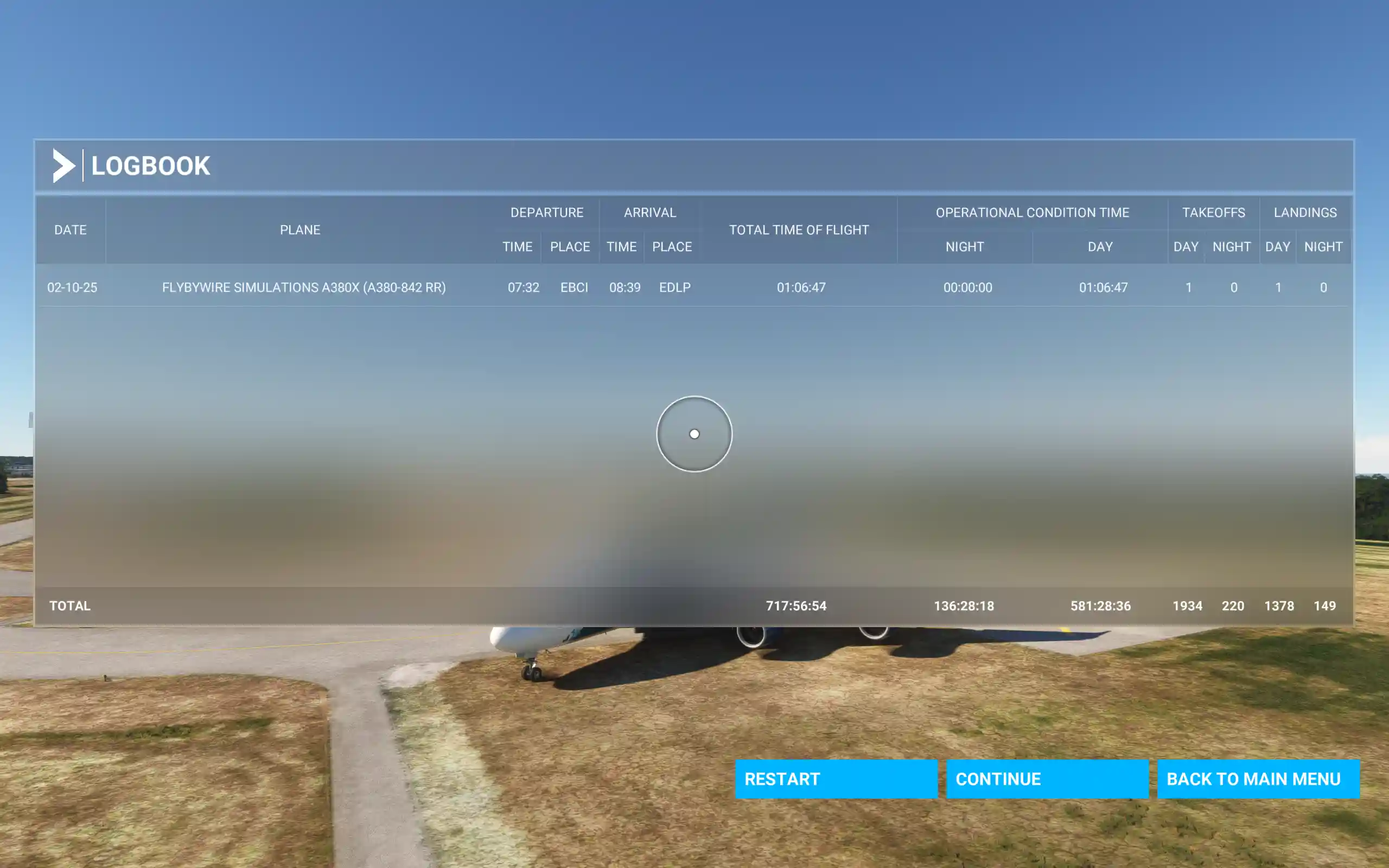Select the TAKEOFFS column header
1389x868 pixels.
(1213, 213)
